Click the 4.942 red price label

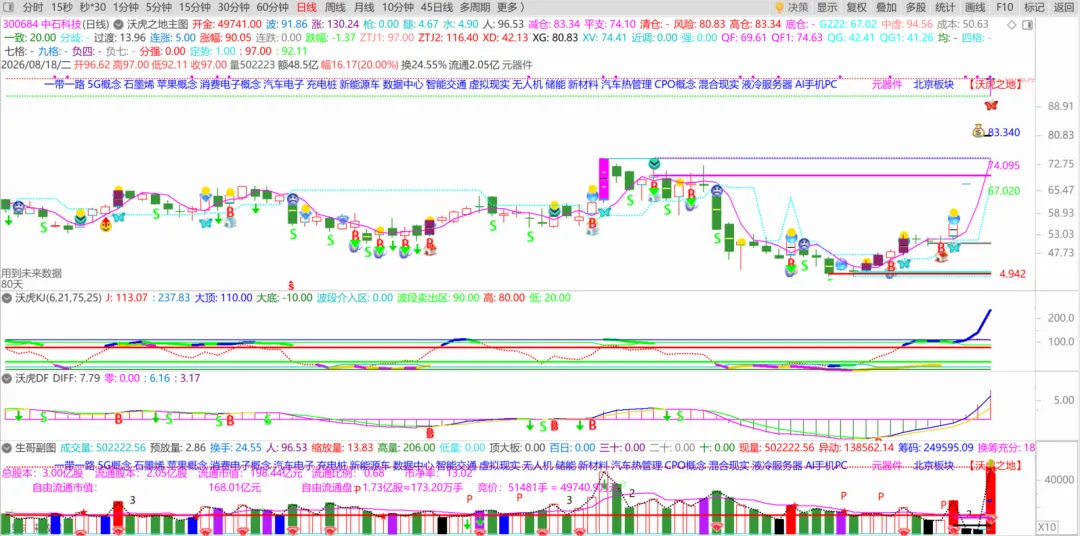pos(1012,274)
